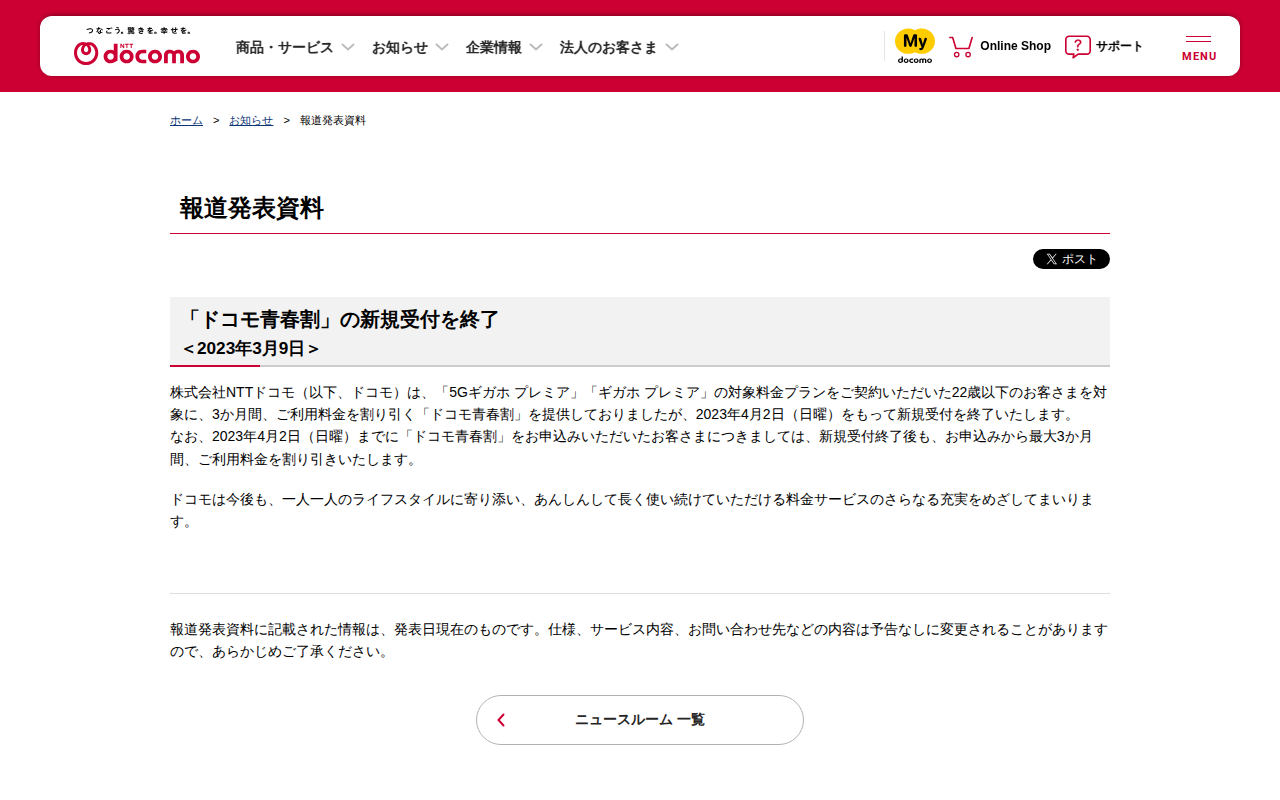Open the My docomo icon

click(x=915, y=46)
